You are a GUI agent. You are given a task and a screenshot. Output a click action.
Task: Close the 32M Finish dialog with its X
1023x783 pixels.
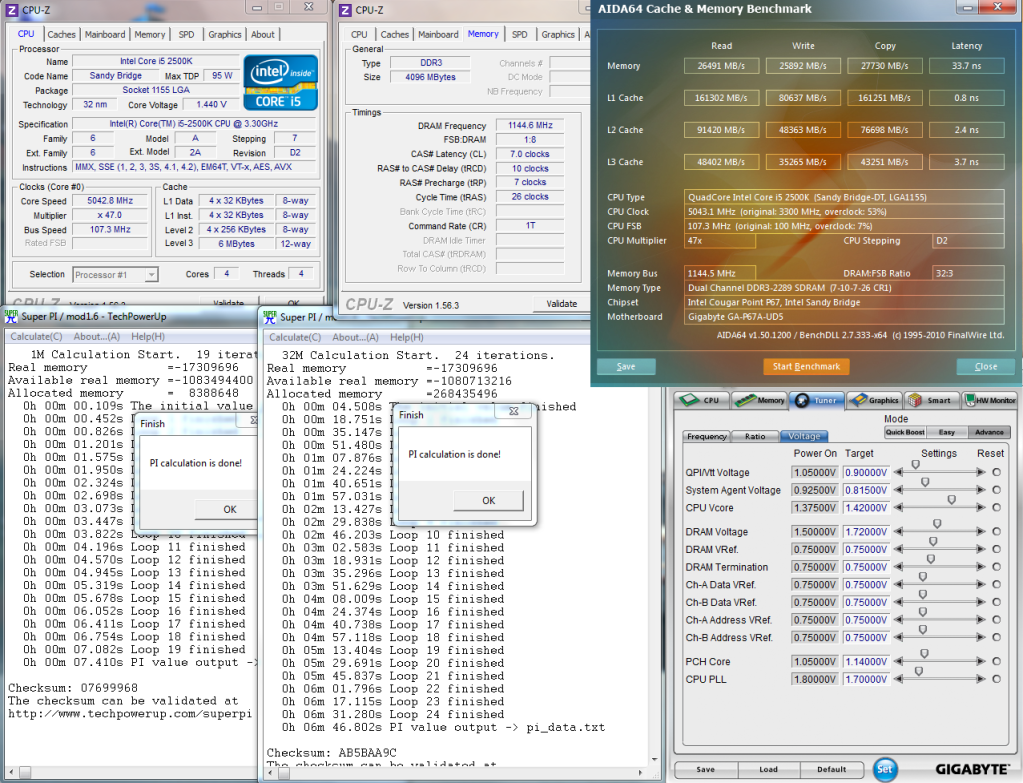point(513,412)
